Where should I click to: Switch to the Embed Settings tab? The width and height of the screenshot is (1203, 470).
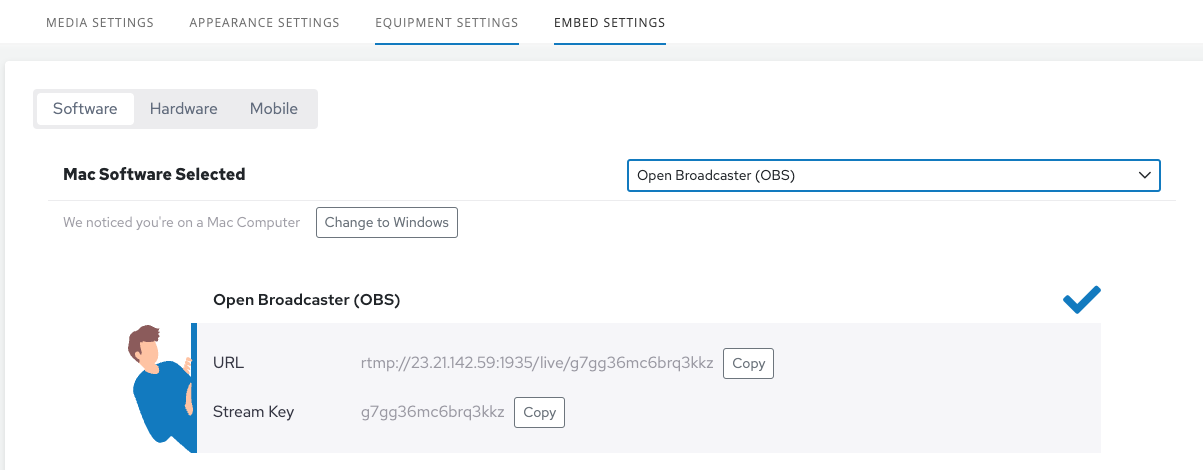(609, 22)
